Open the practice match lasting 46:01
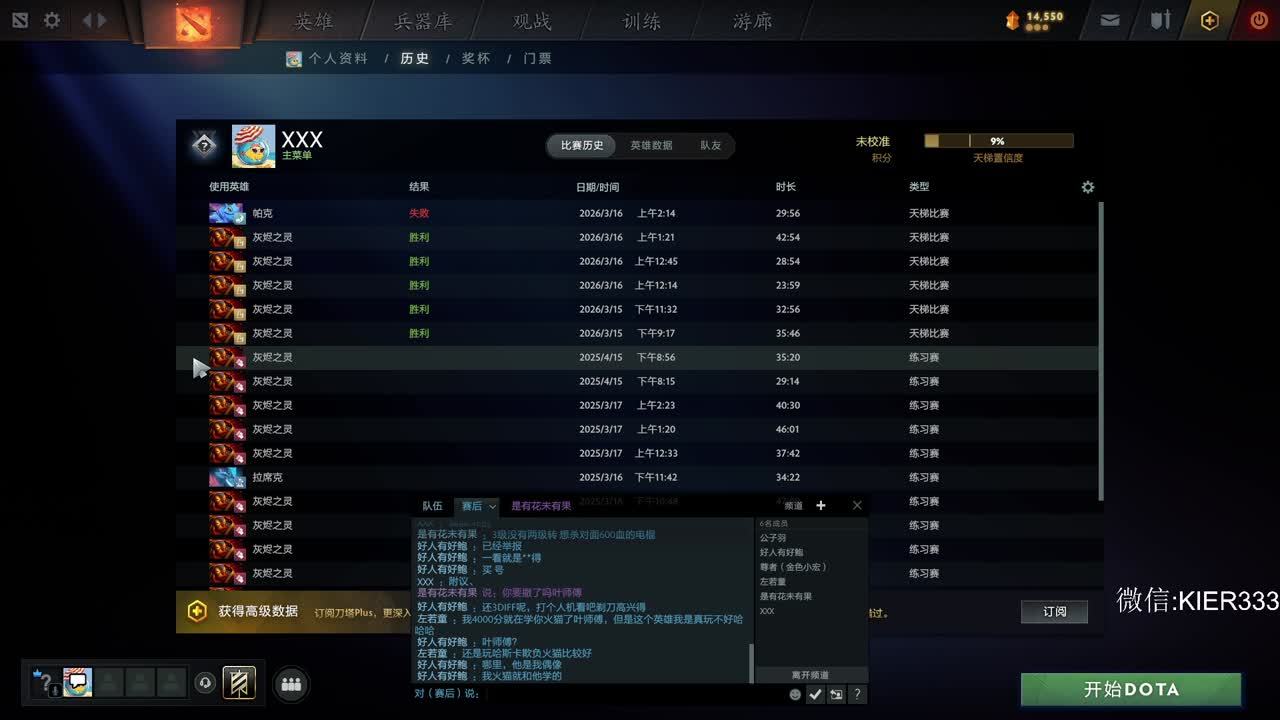Screen dimensions: 1280x720 tap(638, 429)
